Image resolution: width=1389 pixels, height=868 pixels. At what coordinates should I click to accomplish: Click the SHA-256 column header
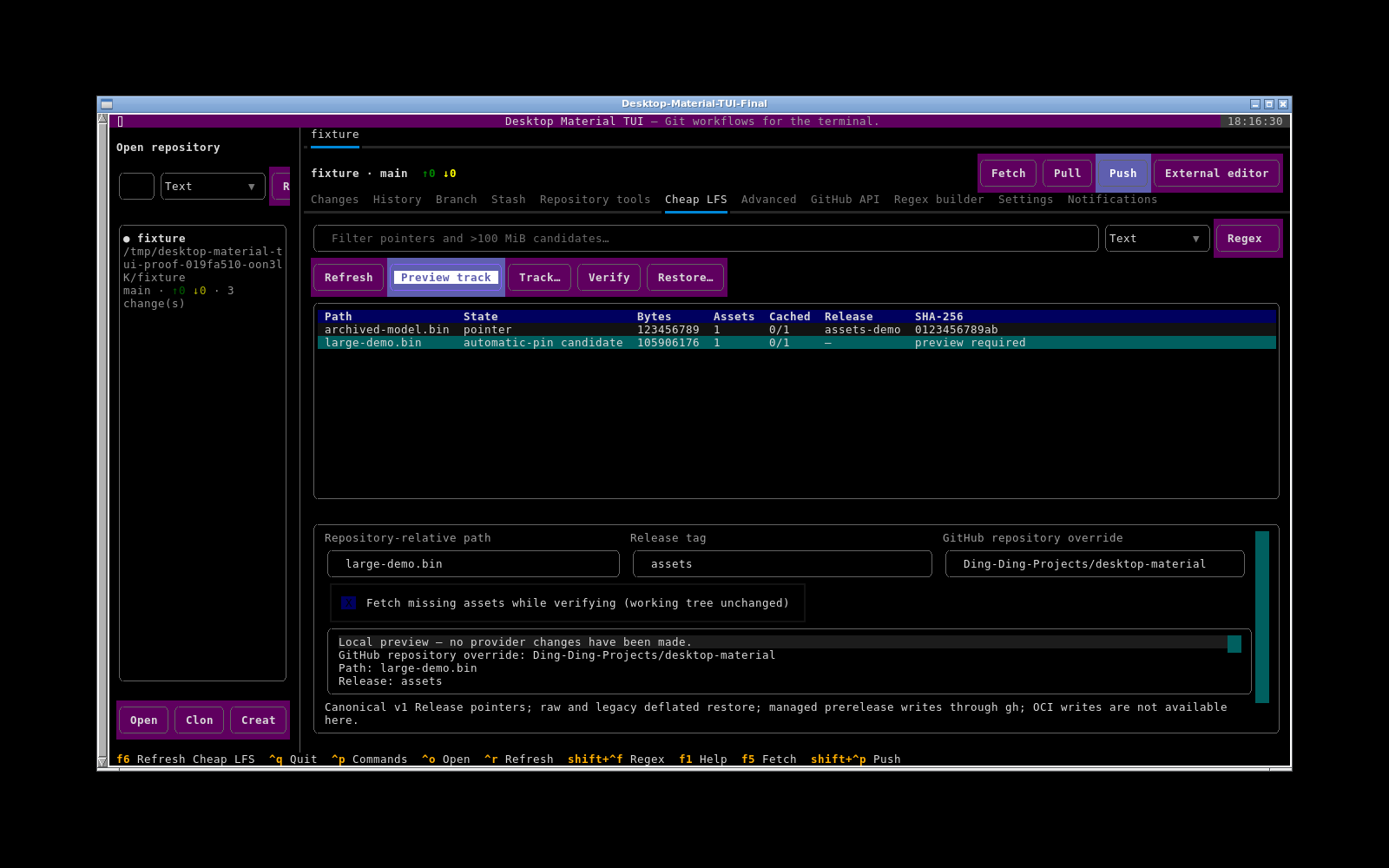(938, 317)
